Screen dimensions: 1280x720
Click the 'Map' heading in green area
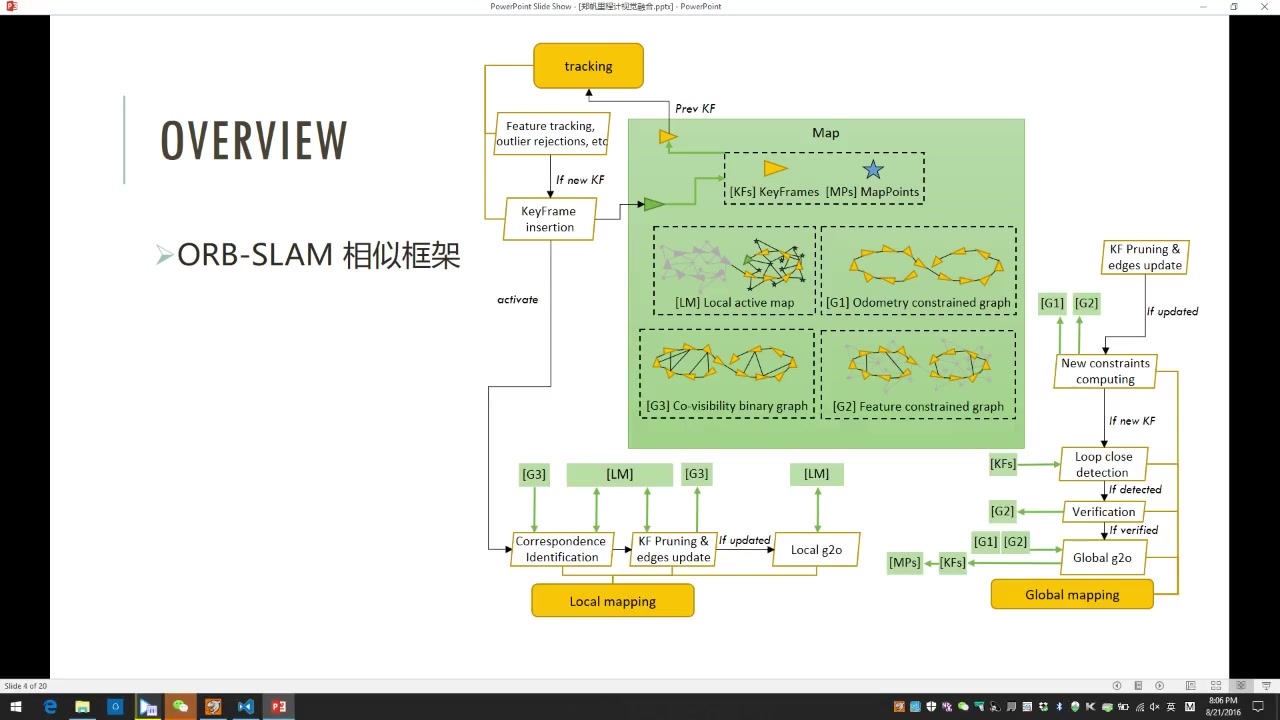point(826,133)
